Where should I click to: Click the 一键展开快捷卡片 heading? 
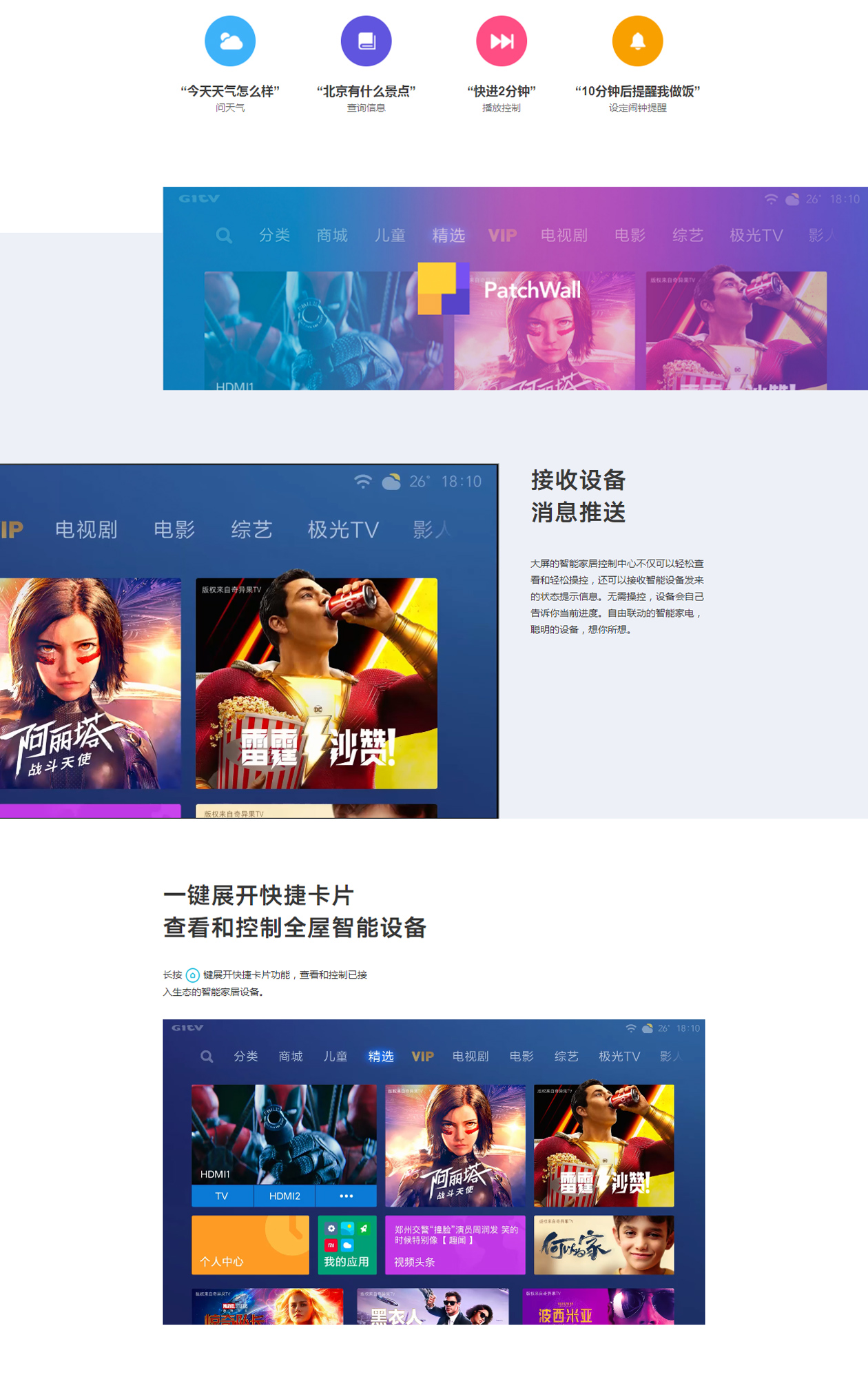[258, 895]
